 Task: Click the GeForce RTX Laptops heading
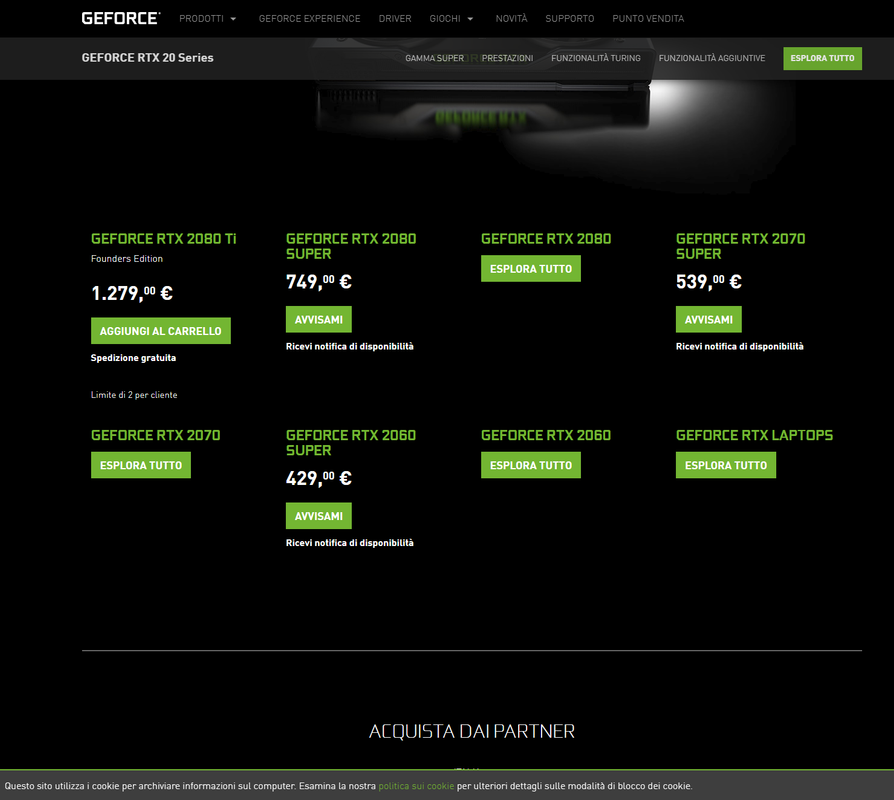coord(754,436)
